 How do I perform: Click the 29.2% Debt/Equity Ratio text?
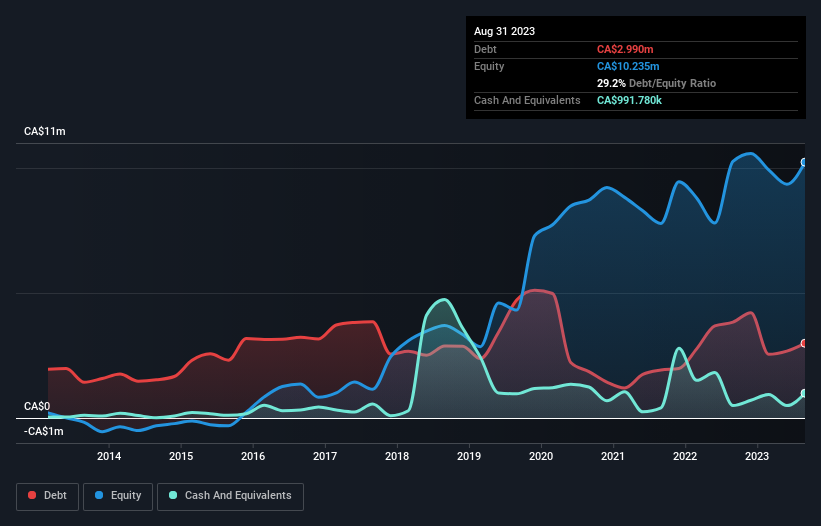pyautogui.click(x=656, y=83)
